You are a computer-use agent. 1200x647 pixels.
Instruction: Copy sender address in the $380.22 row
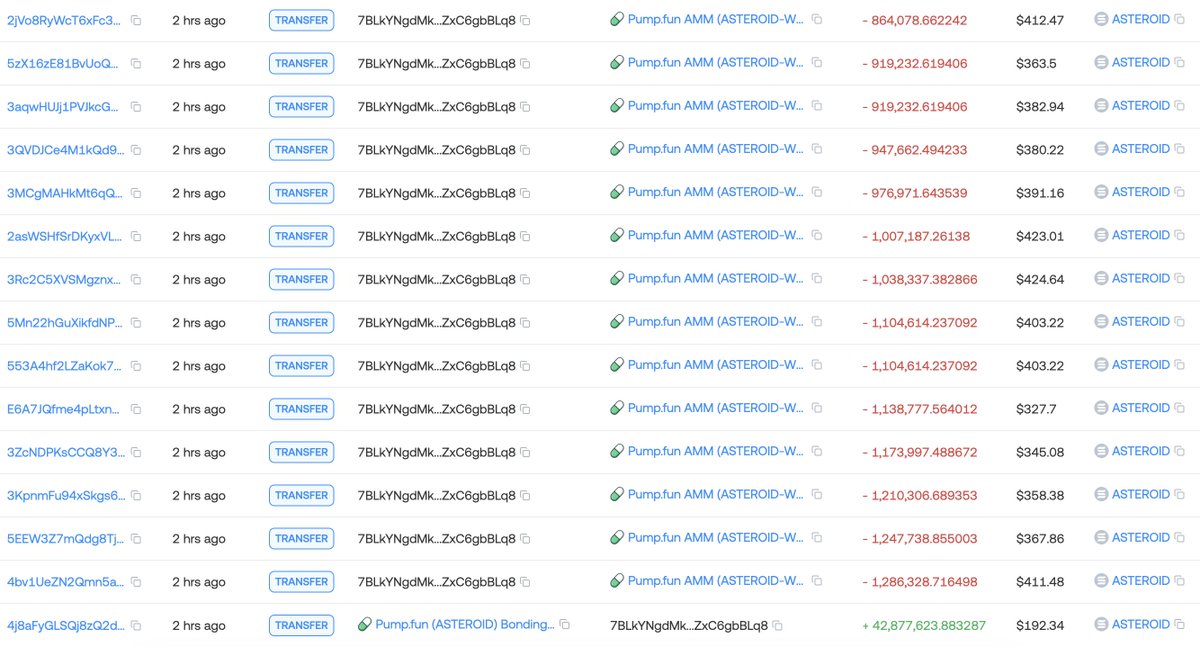[x=525, y=150]
